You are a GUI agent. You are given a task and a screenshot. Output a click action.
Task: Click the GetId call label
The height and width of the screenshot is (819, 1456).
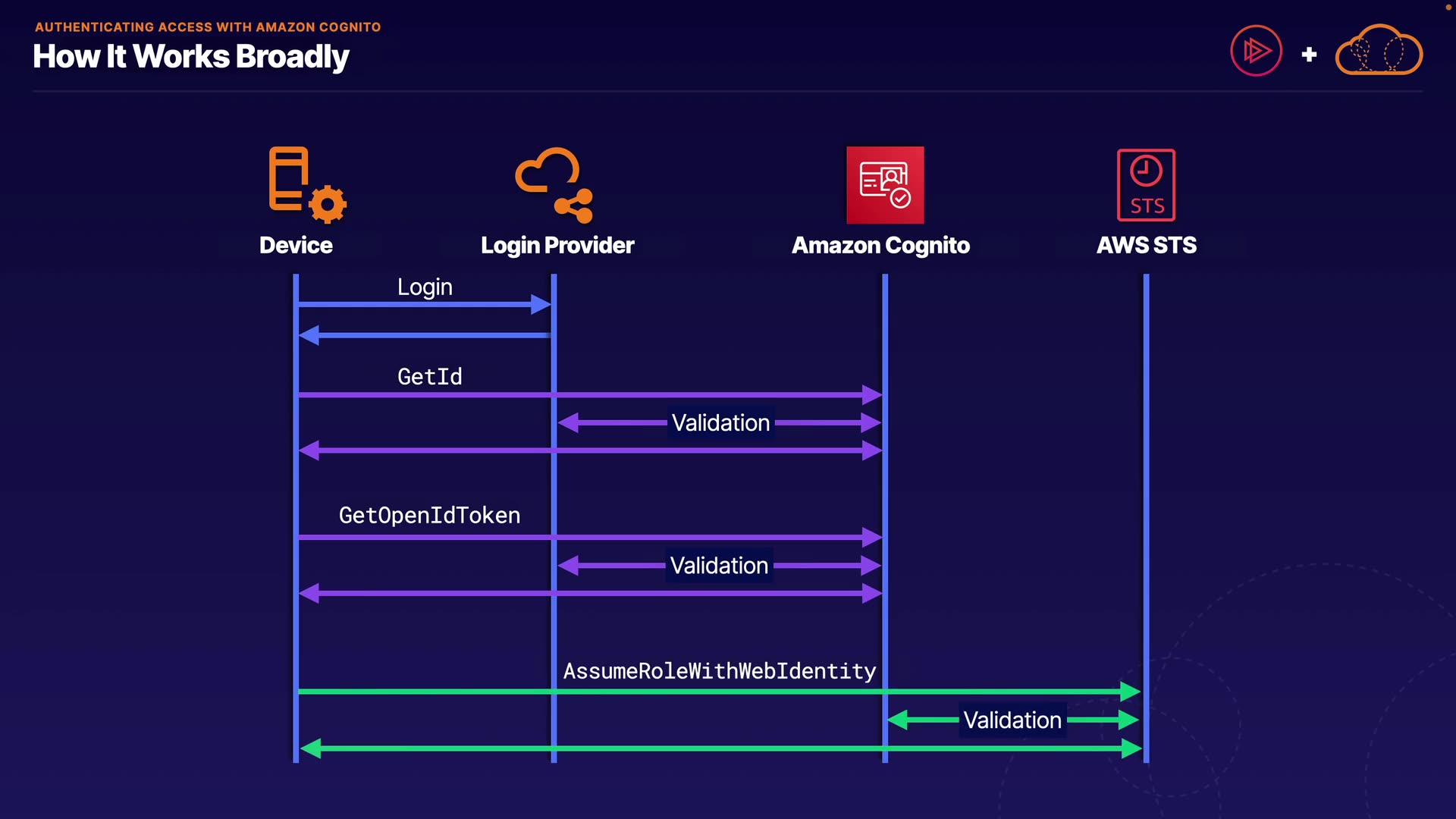pos(429,376)
